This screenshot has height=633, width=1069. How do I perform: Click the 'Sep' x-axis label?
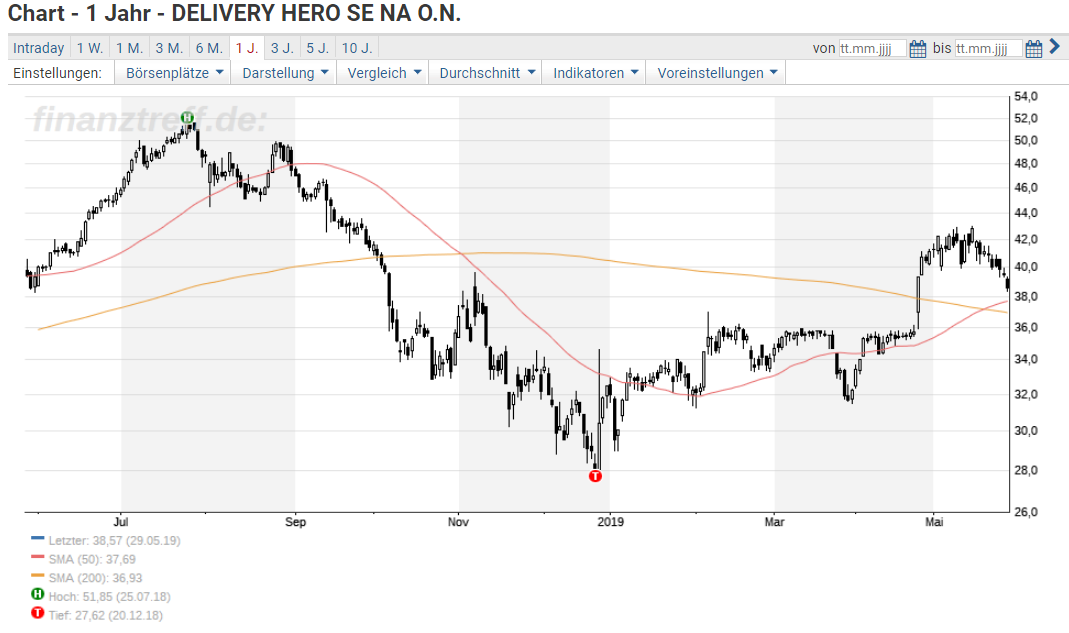(x=295, y=522)
